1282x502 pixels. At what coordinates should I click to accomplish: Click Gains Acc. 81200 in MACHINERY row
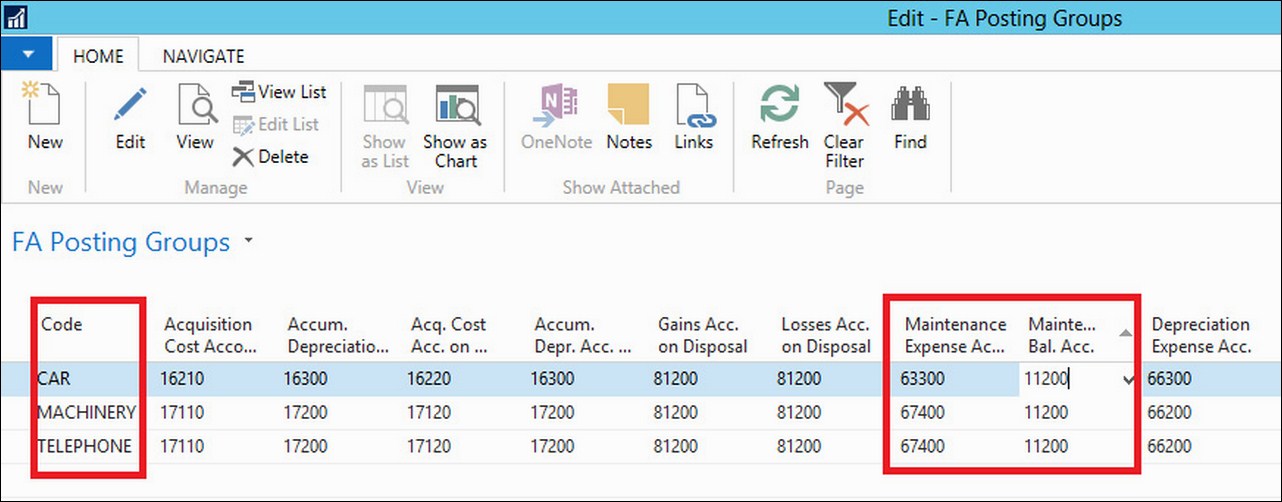click(676, 412)
